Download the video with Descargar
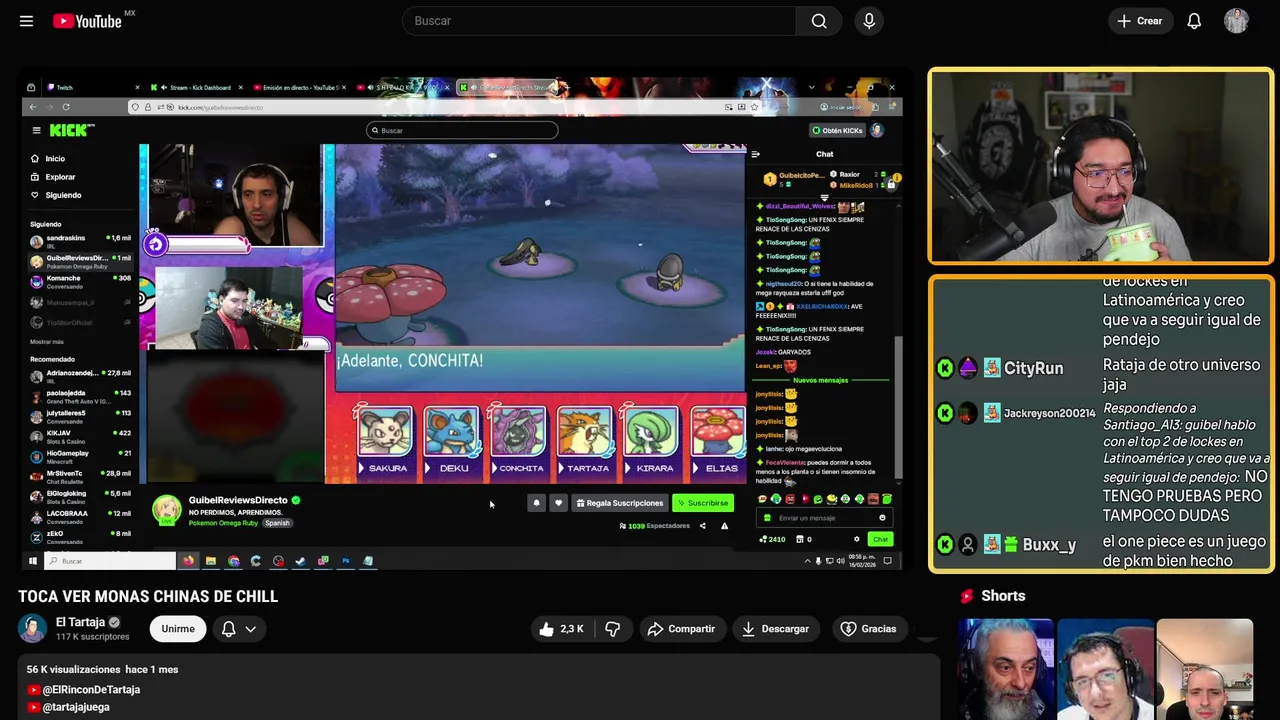The height and width of the screenshot is (720, 1280). click(x=775, y=629)
